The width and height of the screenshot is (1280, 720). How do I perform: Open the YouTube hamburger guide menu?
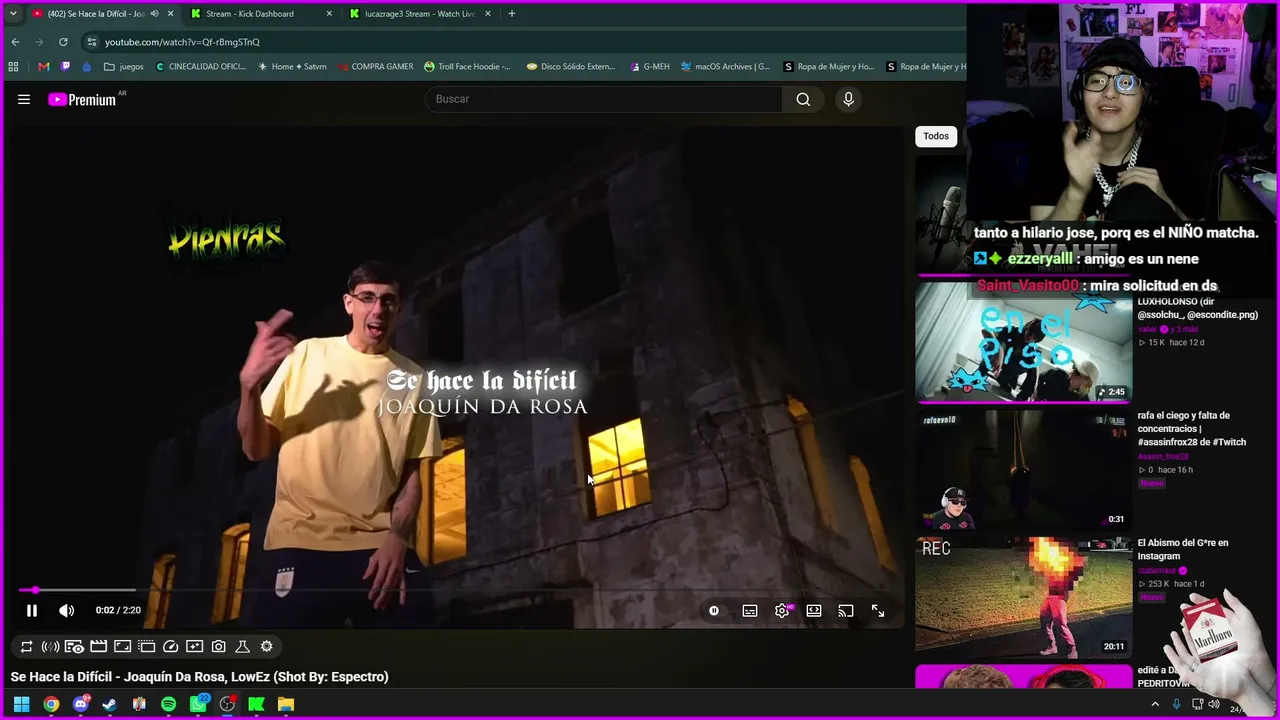point(24,99)
